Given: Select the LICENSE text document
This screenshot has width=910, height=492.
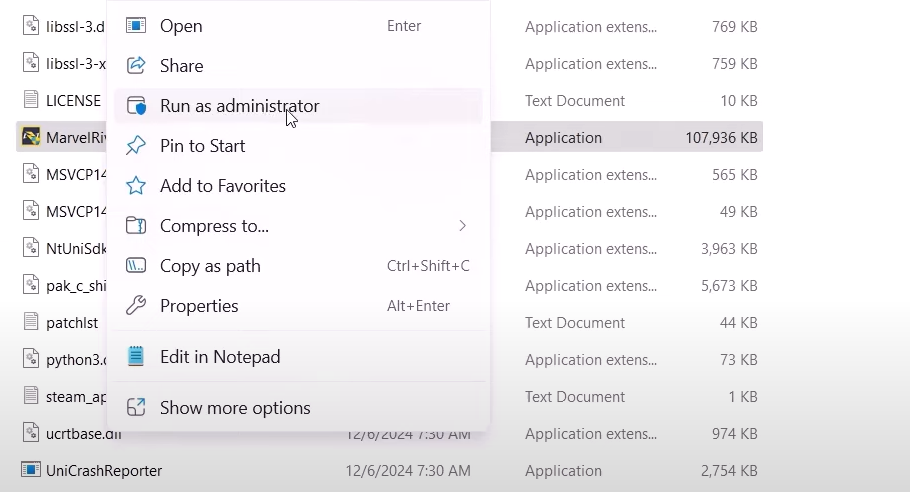Looking at the screenshot, I should coord(73,101).
